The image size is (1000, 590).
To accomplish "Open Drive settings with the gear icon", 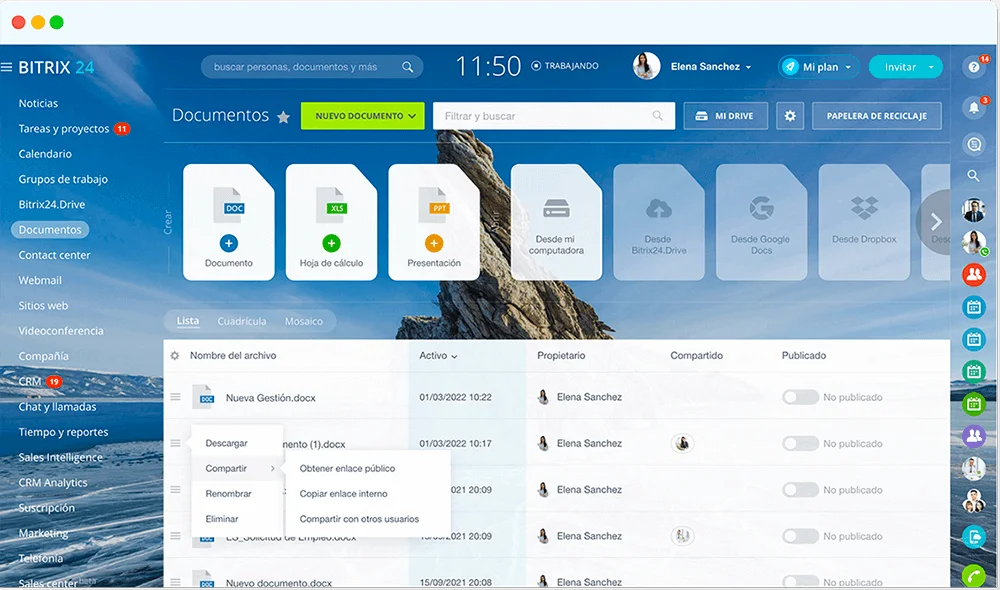I will [790, 115].
